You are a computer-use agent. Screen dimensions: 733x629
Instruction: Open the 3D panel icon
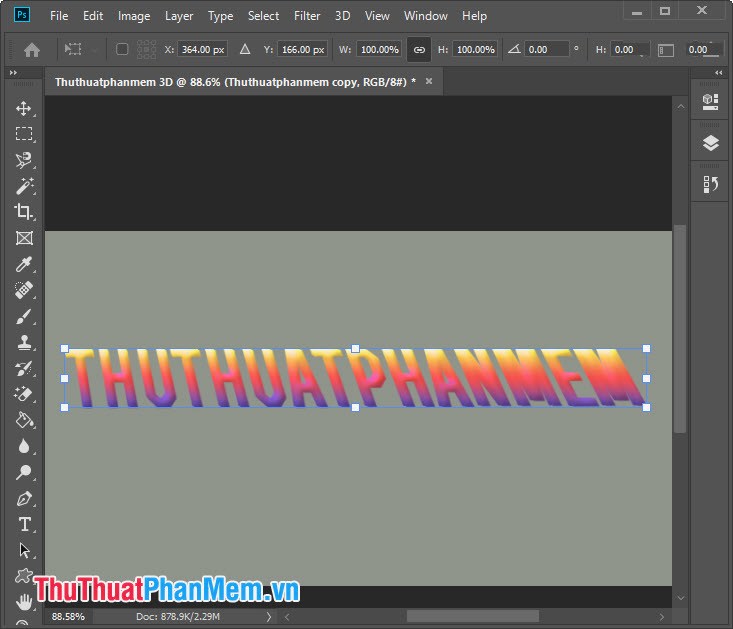pos(710,101)
